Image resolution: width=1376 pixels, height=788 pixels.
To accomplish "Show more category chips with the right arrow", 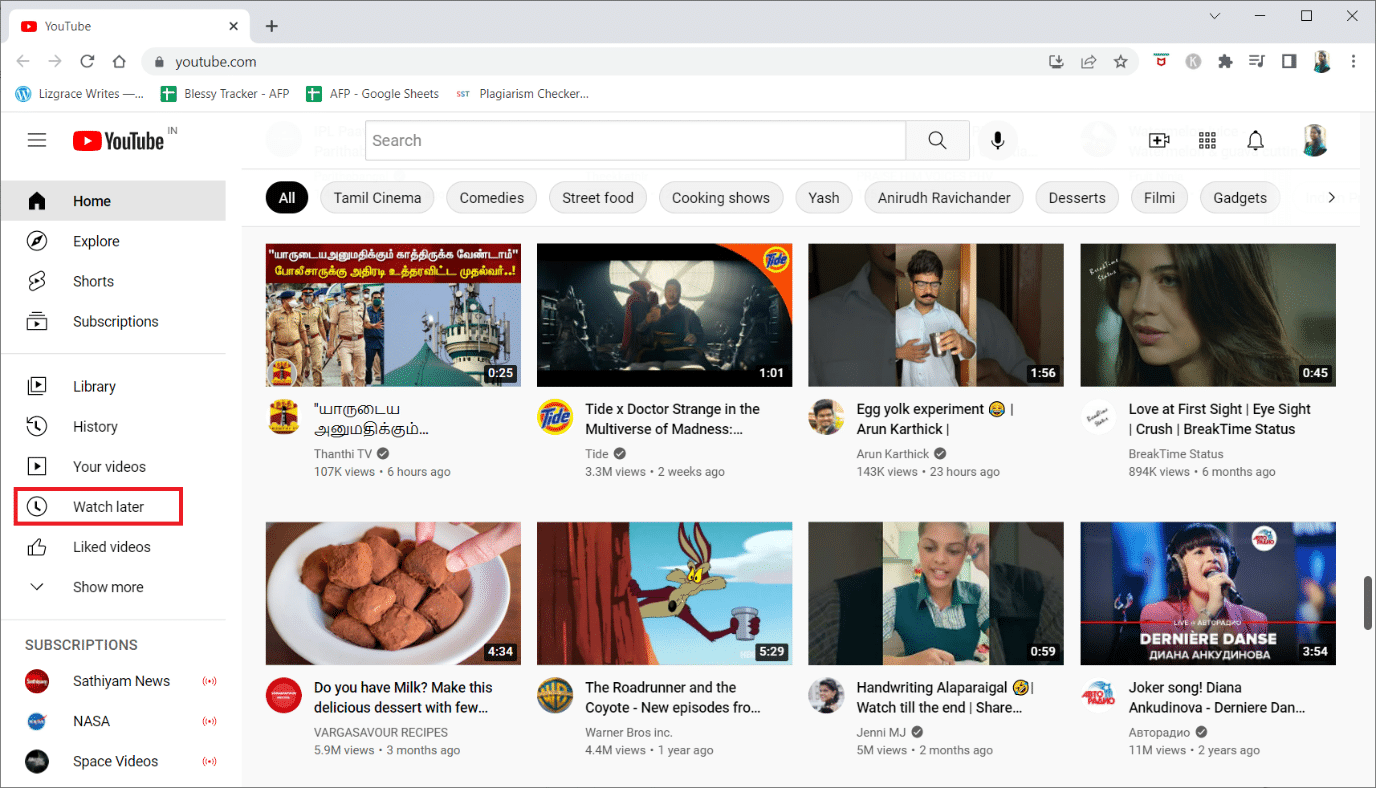I will 1331,198.
